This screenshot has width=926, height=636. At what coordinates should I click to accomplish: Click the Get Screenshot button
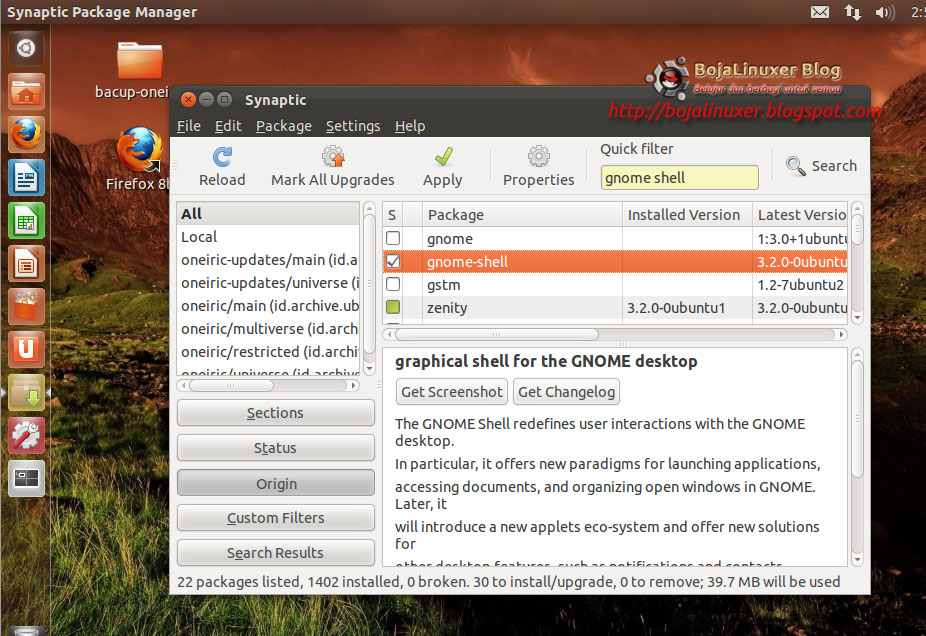(452, 392)
